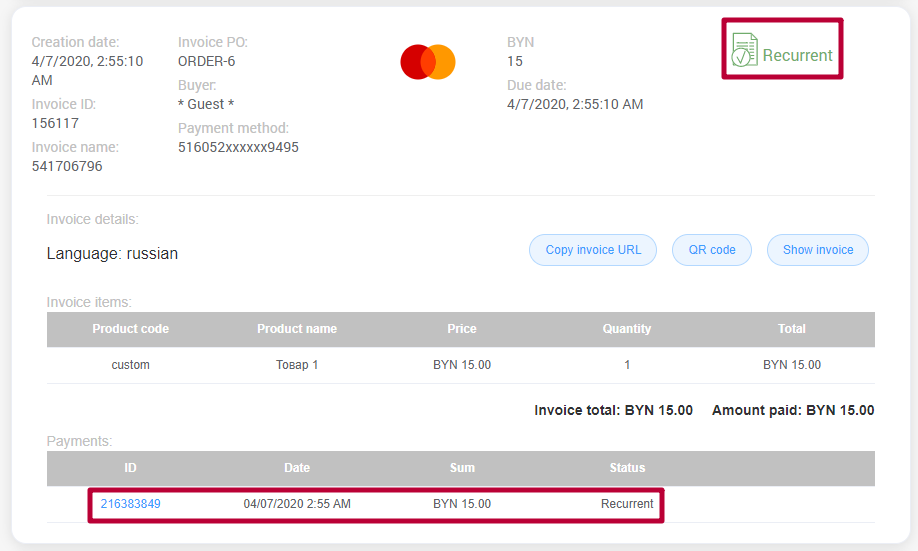
Task: Click the Show invoice button
Action: click(x=817, y=250)
